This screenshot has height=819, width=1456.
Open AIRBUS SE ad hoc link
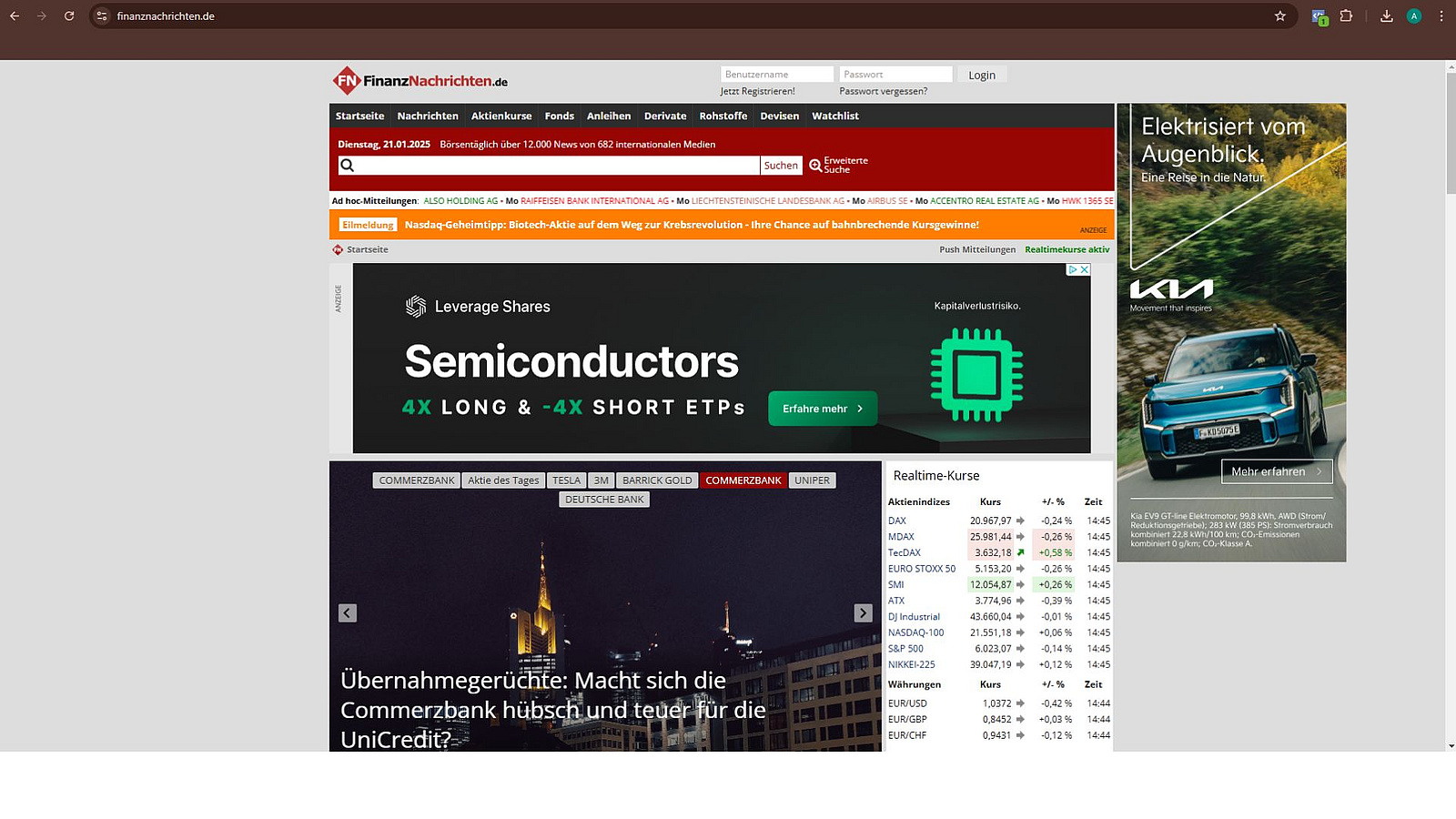[887, 201]
